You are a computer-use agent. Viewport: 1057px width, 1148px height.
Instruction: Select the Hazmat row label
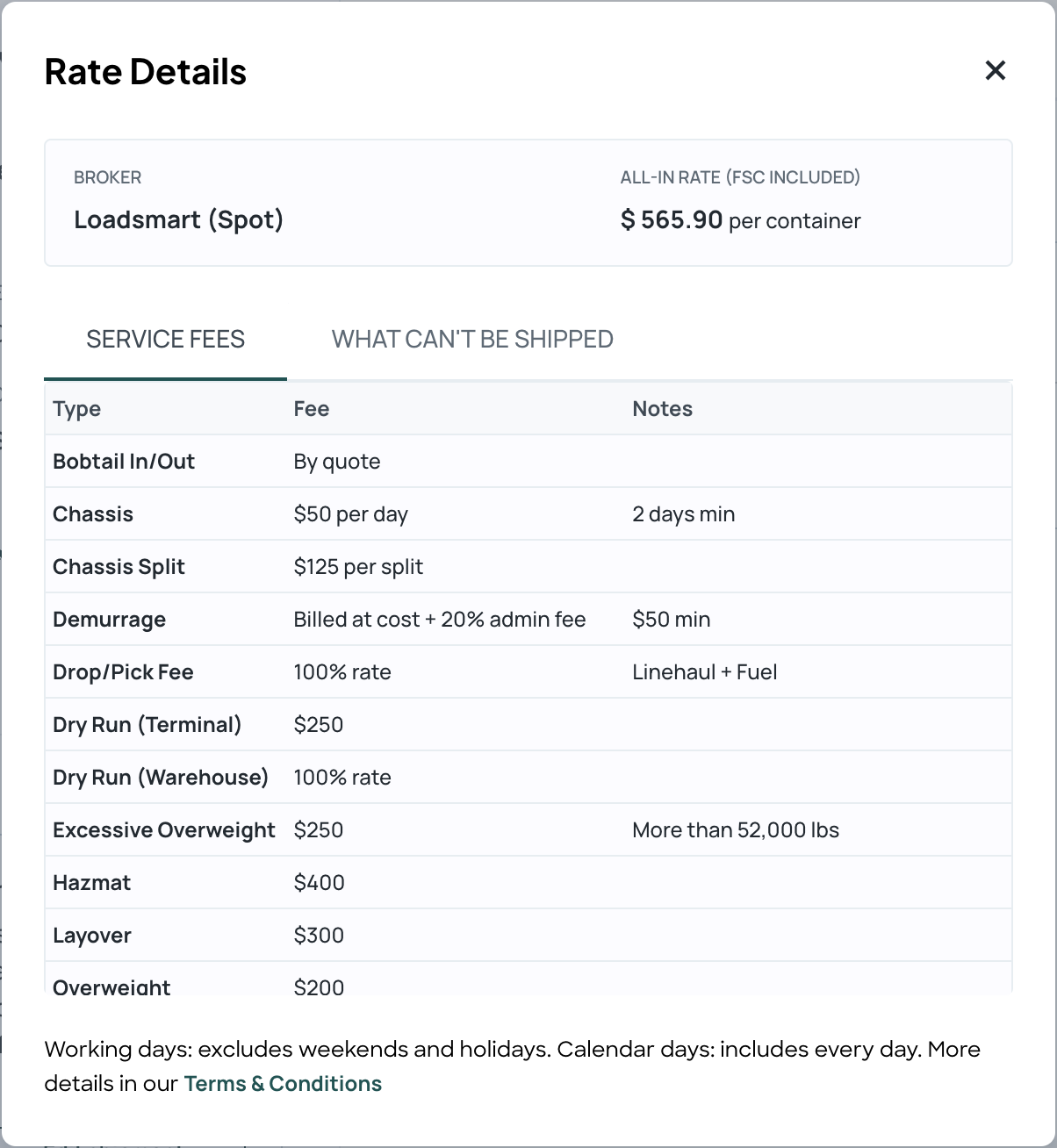click(x=91, y=883)
